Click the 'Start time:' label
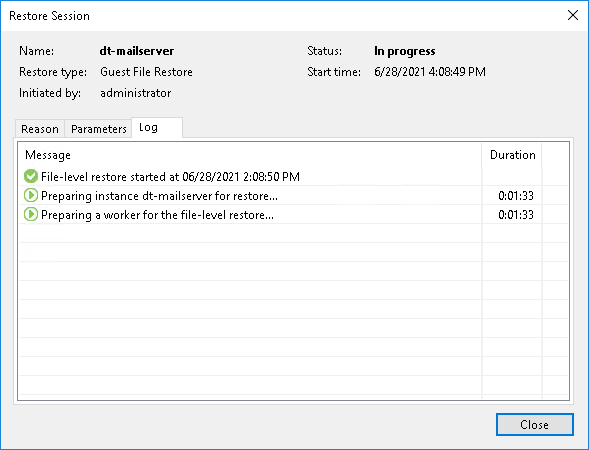 click(334, 72)
